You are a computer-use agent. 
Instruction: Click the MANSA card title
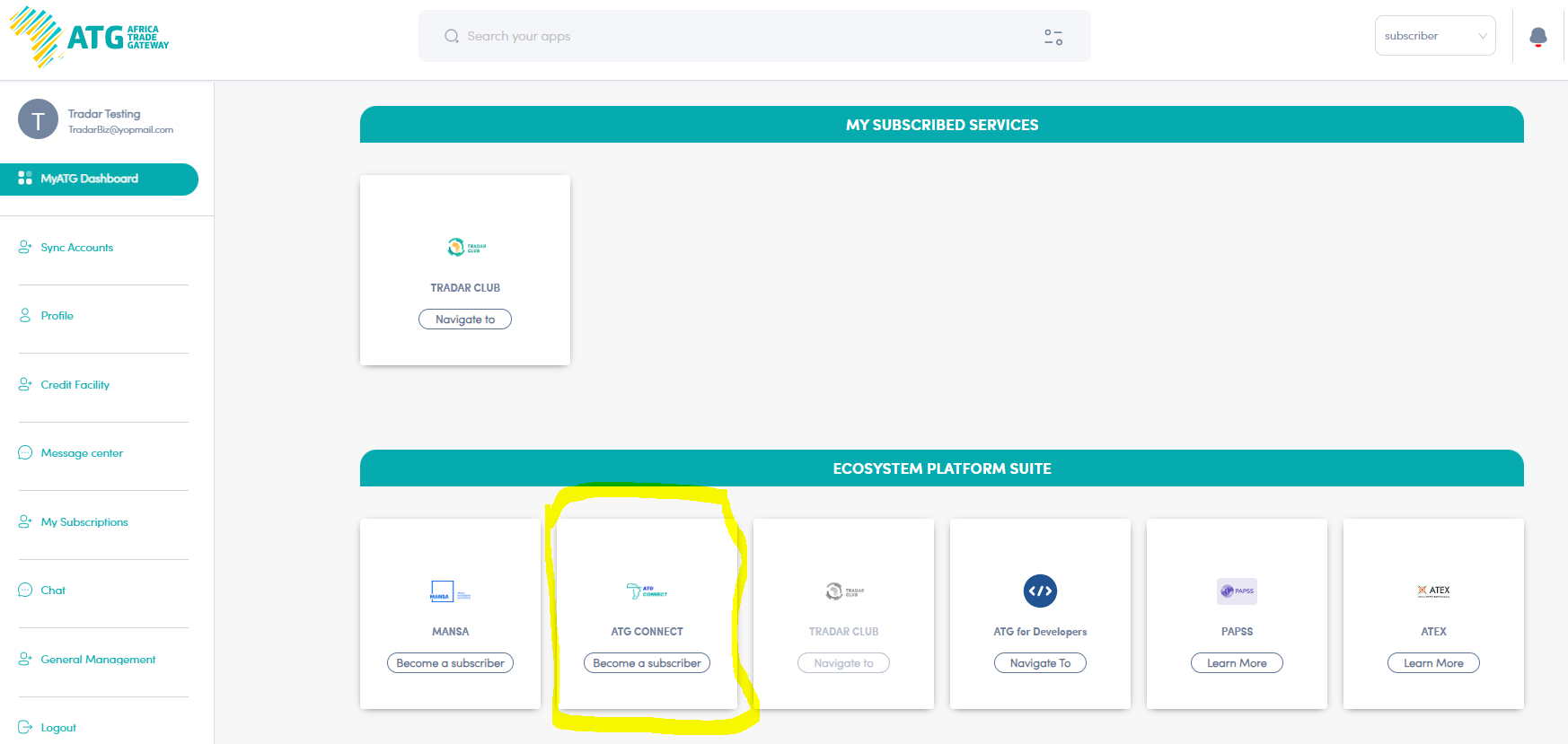pos(450,632)
